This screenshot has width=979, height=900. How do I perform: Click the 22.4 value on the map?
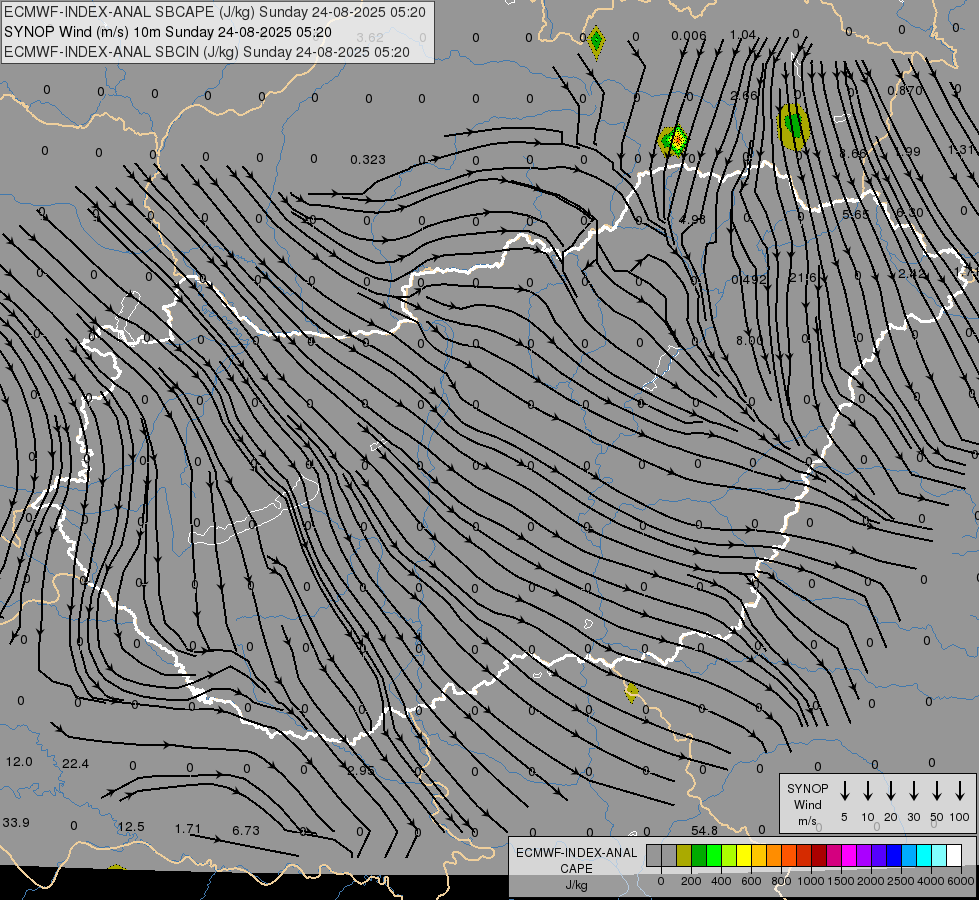pos(76,764)
